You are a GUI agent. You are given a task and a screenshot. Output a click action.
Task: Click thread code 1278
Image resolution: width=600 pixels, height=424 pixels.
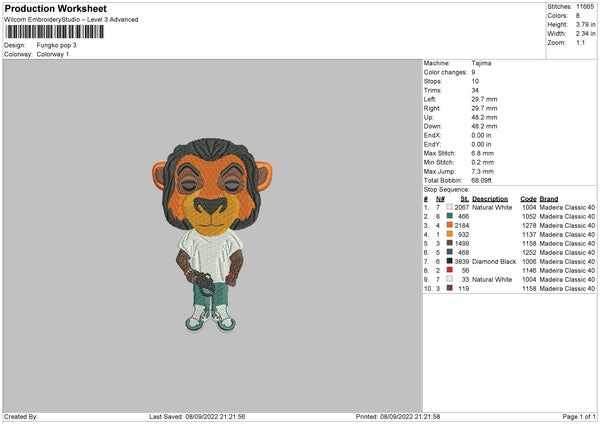[x=529, y=225]
